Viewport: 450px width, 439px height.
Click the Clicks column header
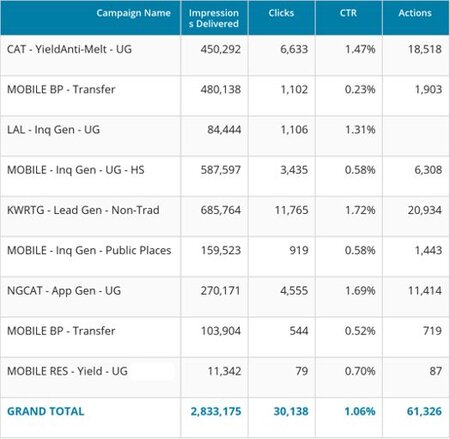(281, 13)
